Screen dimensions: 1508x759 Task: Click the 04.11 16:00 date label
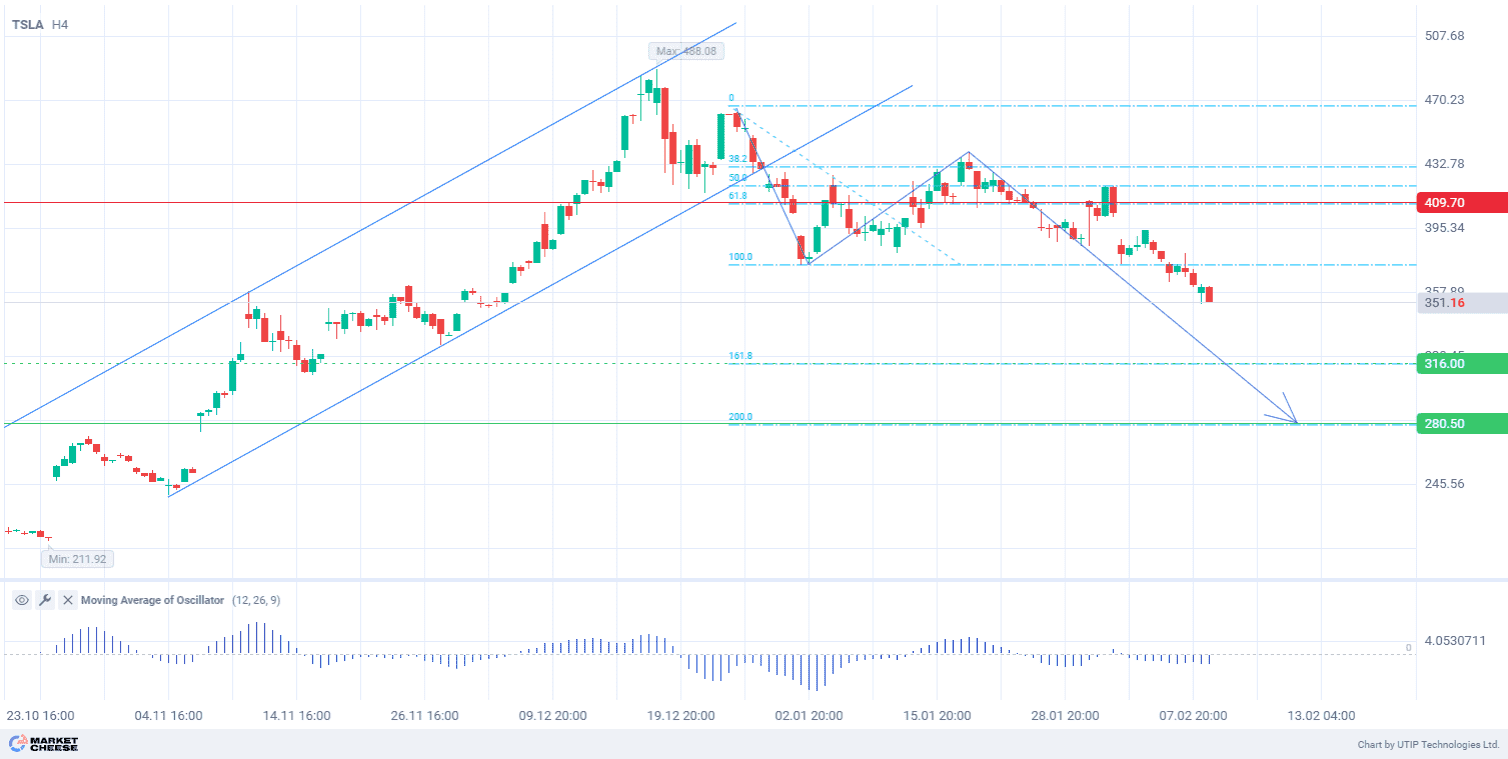click(168, 716)
